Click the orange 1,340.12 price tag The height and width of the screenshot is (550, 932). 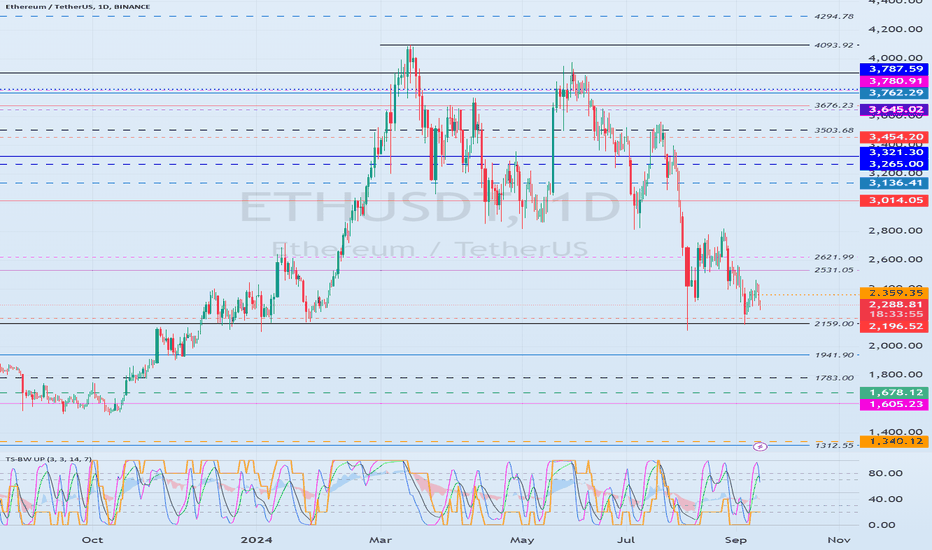(x=894, y=441)
